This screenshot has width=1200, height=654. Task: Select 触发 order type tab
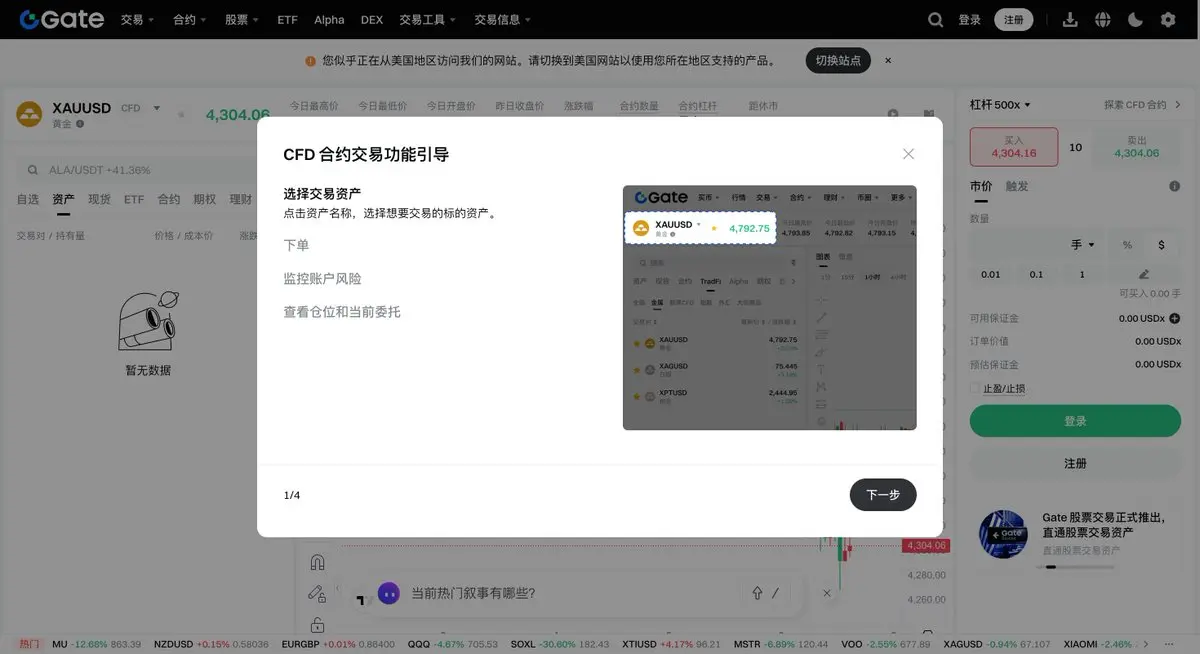1017,186
